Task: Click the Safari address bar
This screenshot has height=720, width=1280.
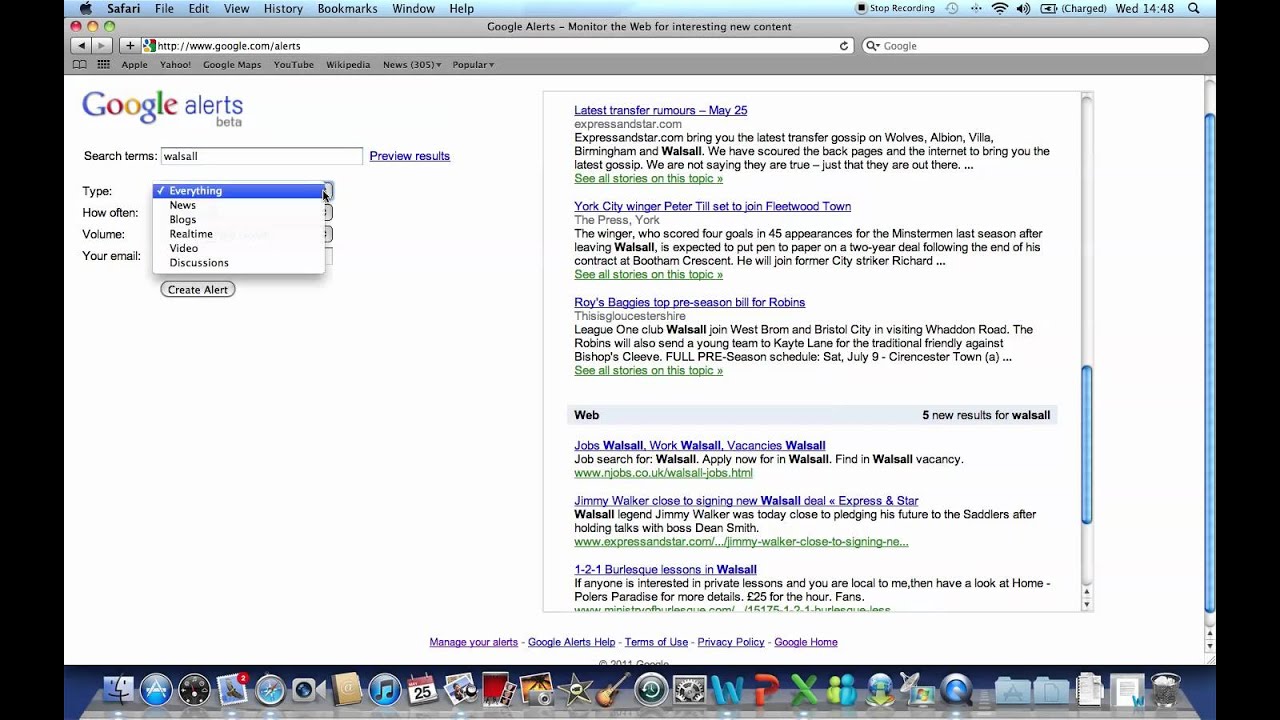Action: pyautogui.click(x=495, y=46)
